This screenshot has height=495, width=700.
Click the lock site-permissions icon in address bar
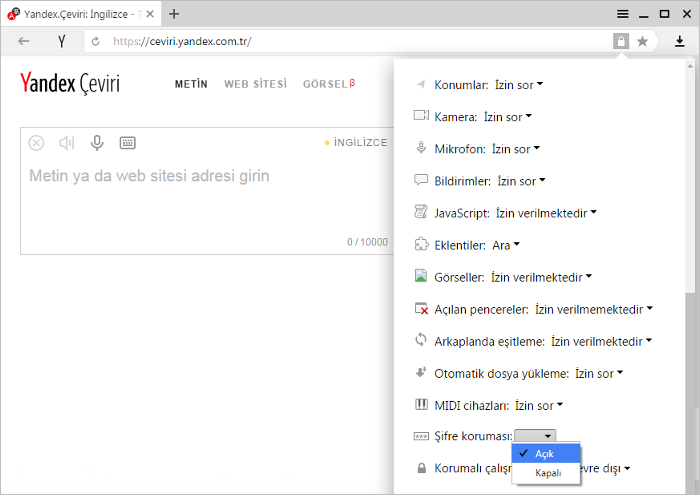coord(621,41)
